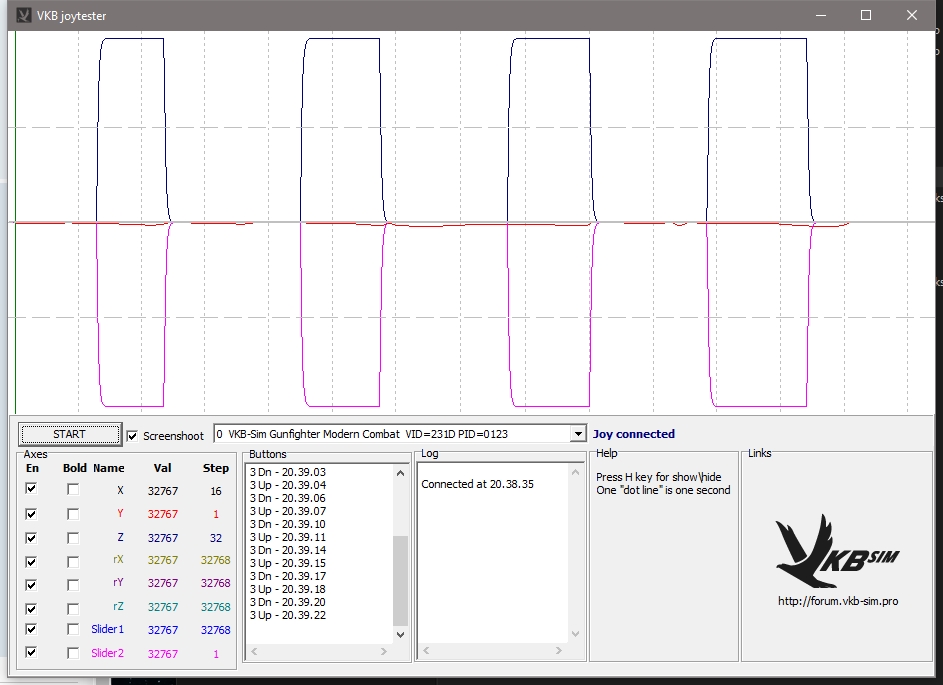Click Buttons list vertical scrollbar thumb
The width and height of the screenshot is (943, 685).
click(x=401, y=580)
